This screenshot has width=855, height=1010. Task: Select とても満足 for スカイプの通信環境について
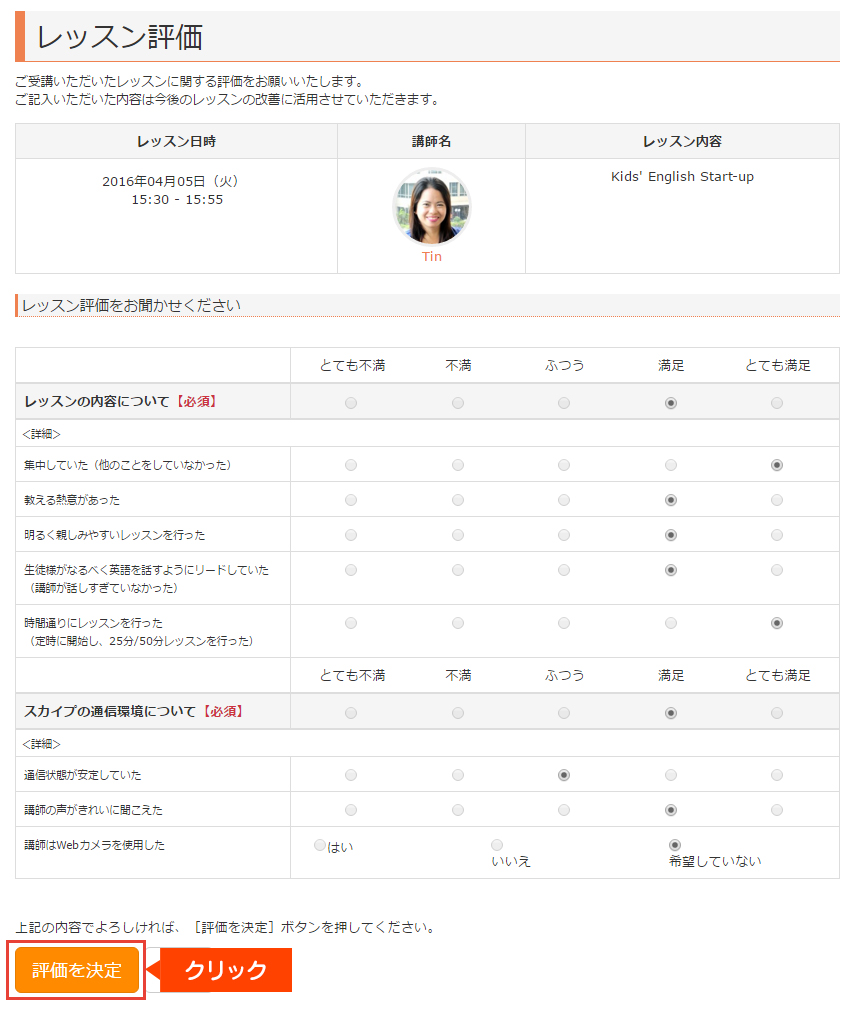pos(777,713)
